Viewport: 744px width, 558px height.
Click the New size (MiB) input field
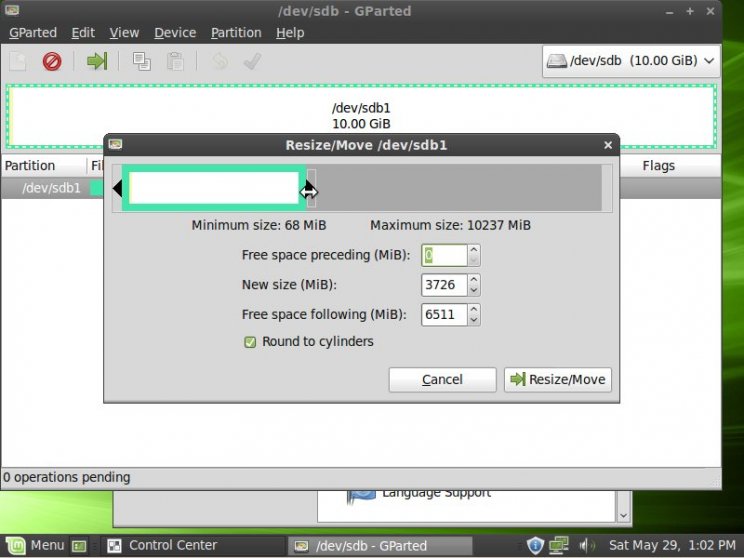point(444,285)
